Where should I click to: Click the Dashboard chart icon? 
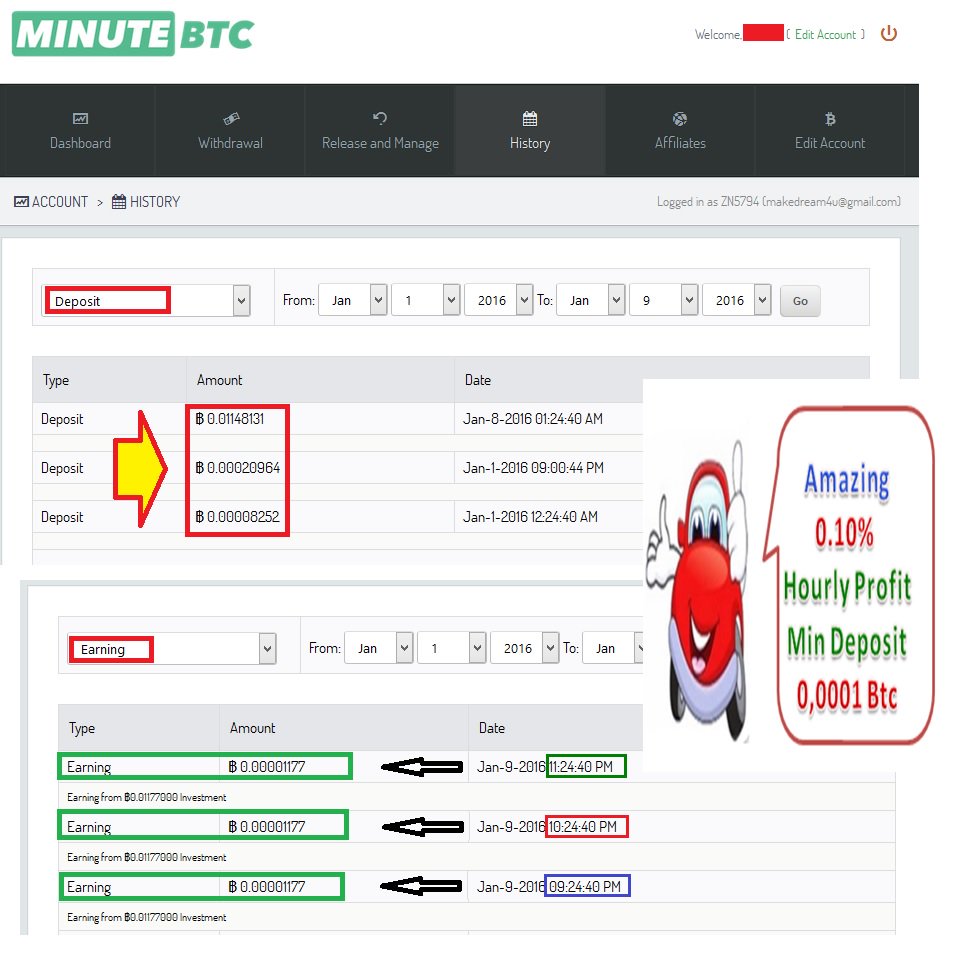(x=81, y=118)
